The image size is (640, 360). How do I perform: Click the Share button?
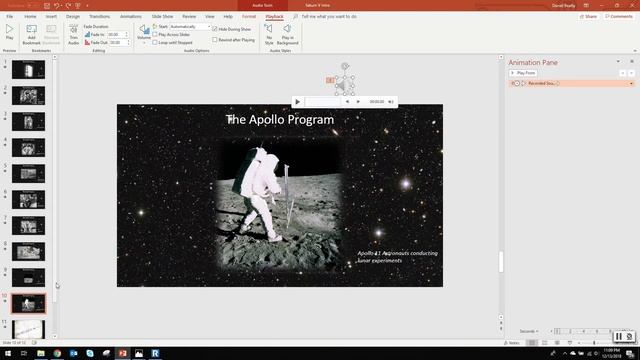pos(589,17)
